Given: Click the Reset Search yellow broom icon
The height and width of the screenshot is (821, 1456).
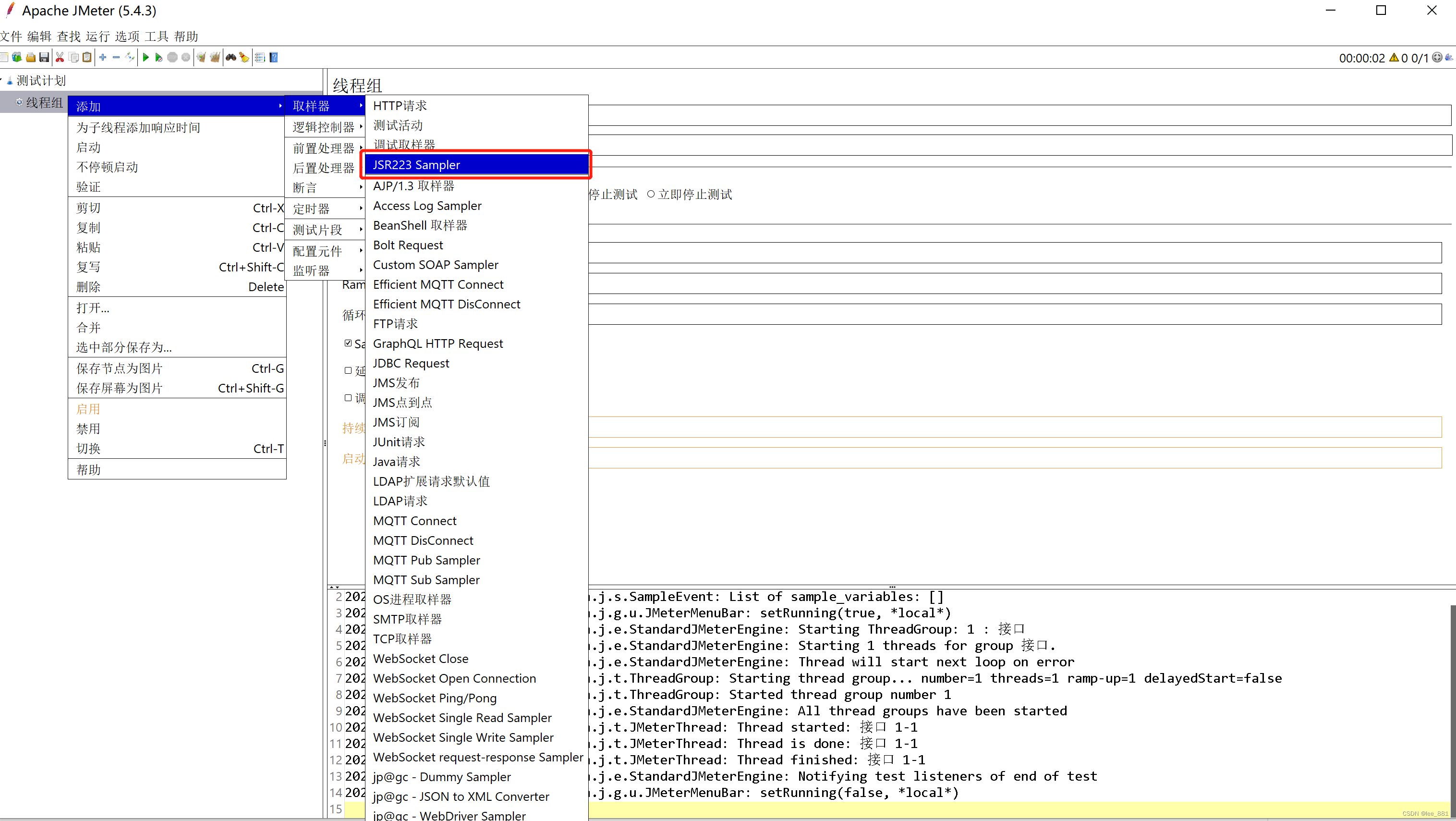Looking at the screenshot, I should (244, 57).
